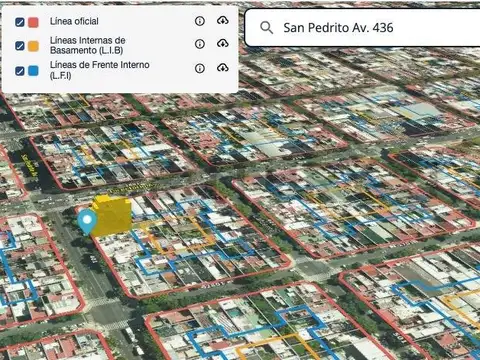Click the orange L.I.B color swatch
This screenshot has height=360, width=480.
point(33,46)
